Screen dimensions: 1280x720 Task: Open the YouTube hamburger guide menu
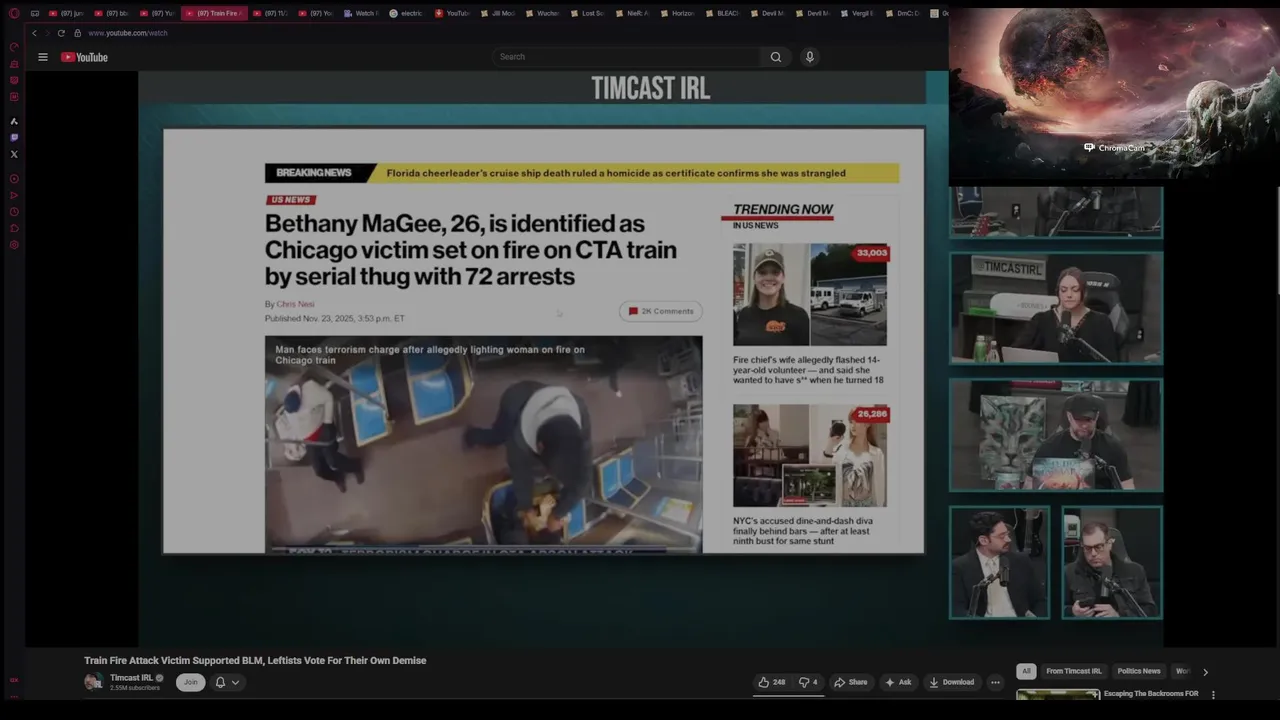[43, 57]
